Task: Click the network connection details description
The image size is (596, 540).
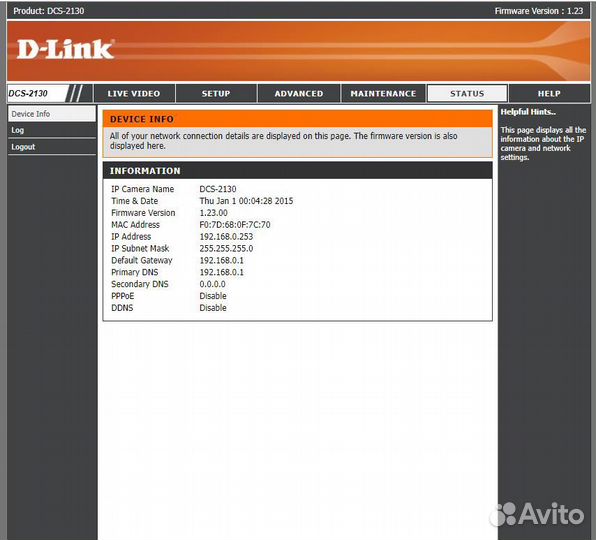Action: [x=284, y=141]
